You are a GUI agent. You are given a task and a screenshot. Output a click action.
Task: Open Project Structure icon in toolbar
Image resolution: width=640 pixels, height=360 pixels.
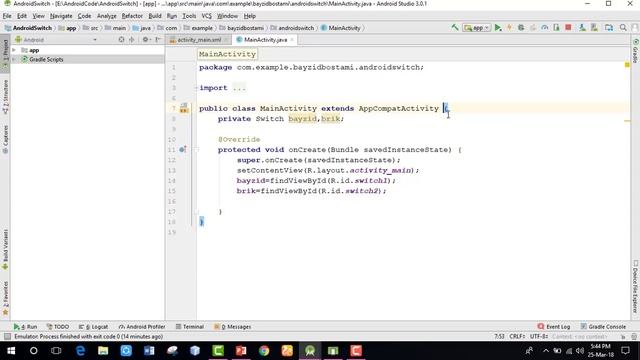tap(609, 28)
